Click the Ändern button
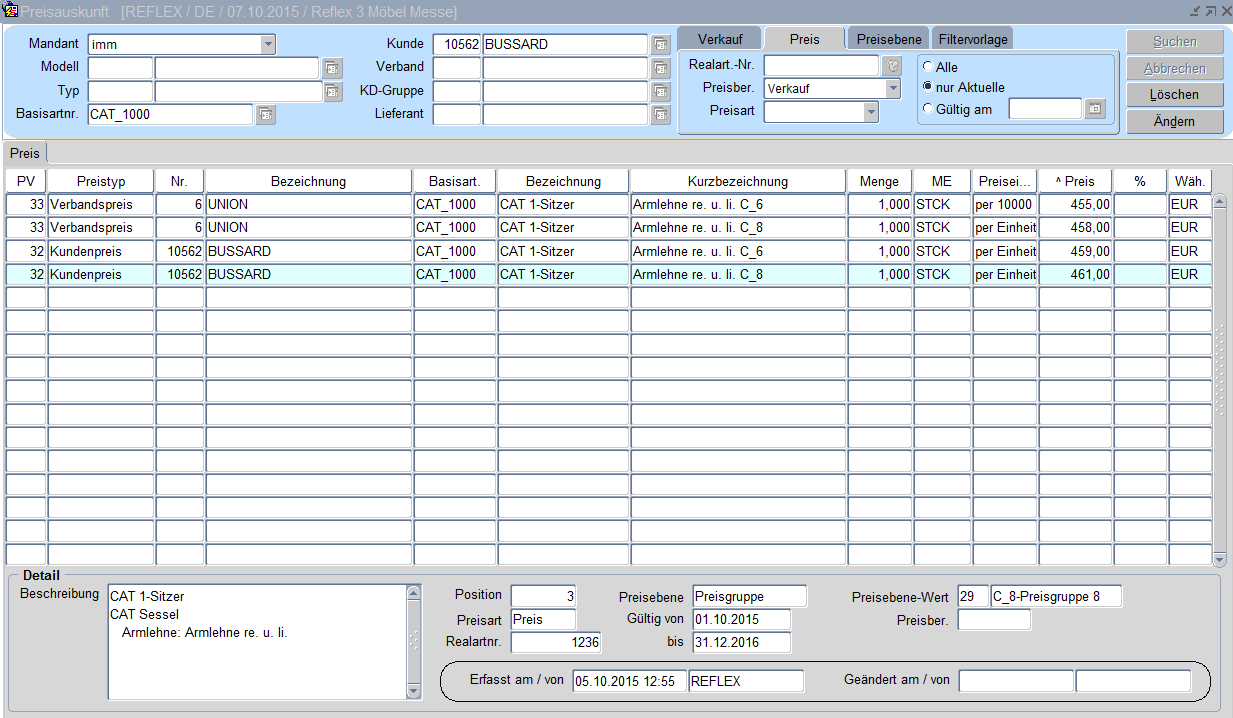The width and height of the screenshot is (1233, 718). coord(1174,121)
